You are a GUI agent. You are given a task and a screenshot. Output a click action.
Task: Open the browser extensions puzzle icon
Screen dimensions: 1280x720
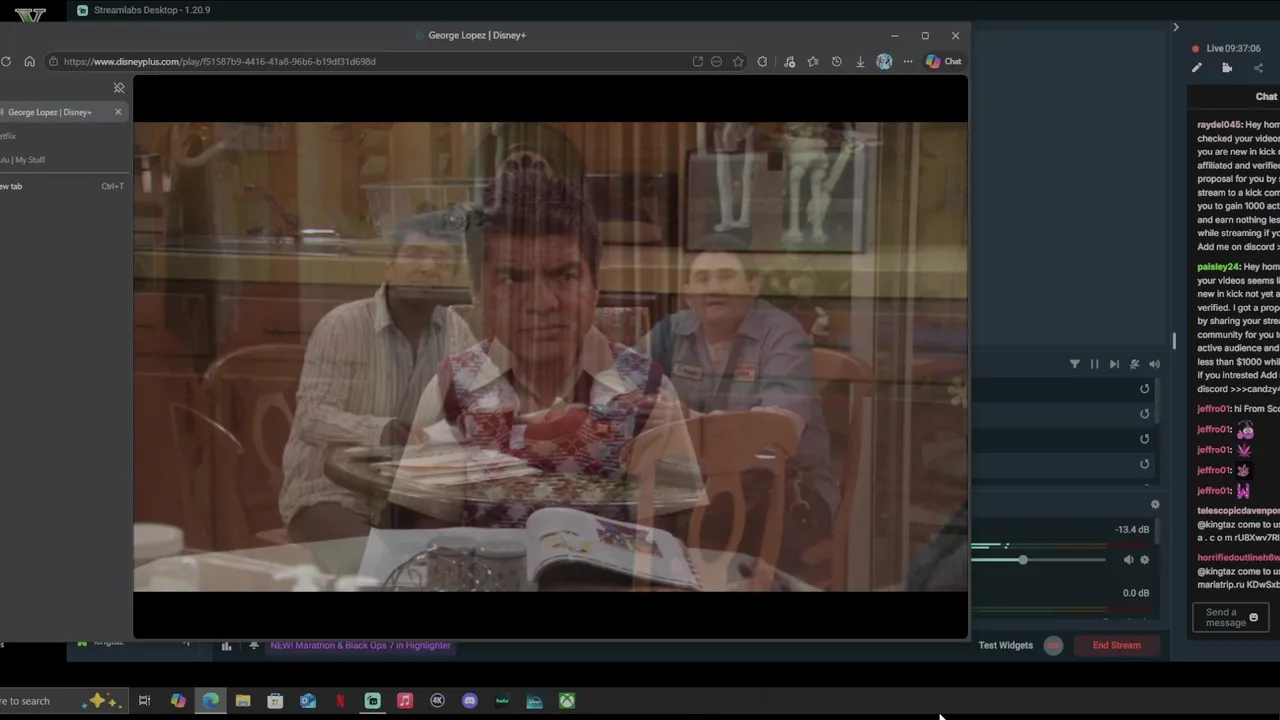click(763, 62)
